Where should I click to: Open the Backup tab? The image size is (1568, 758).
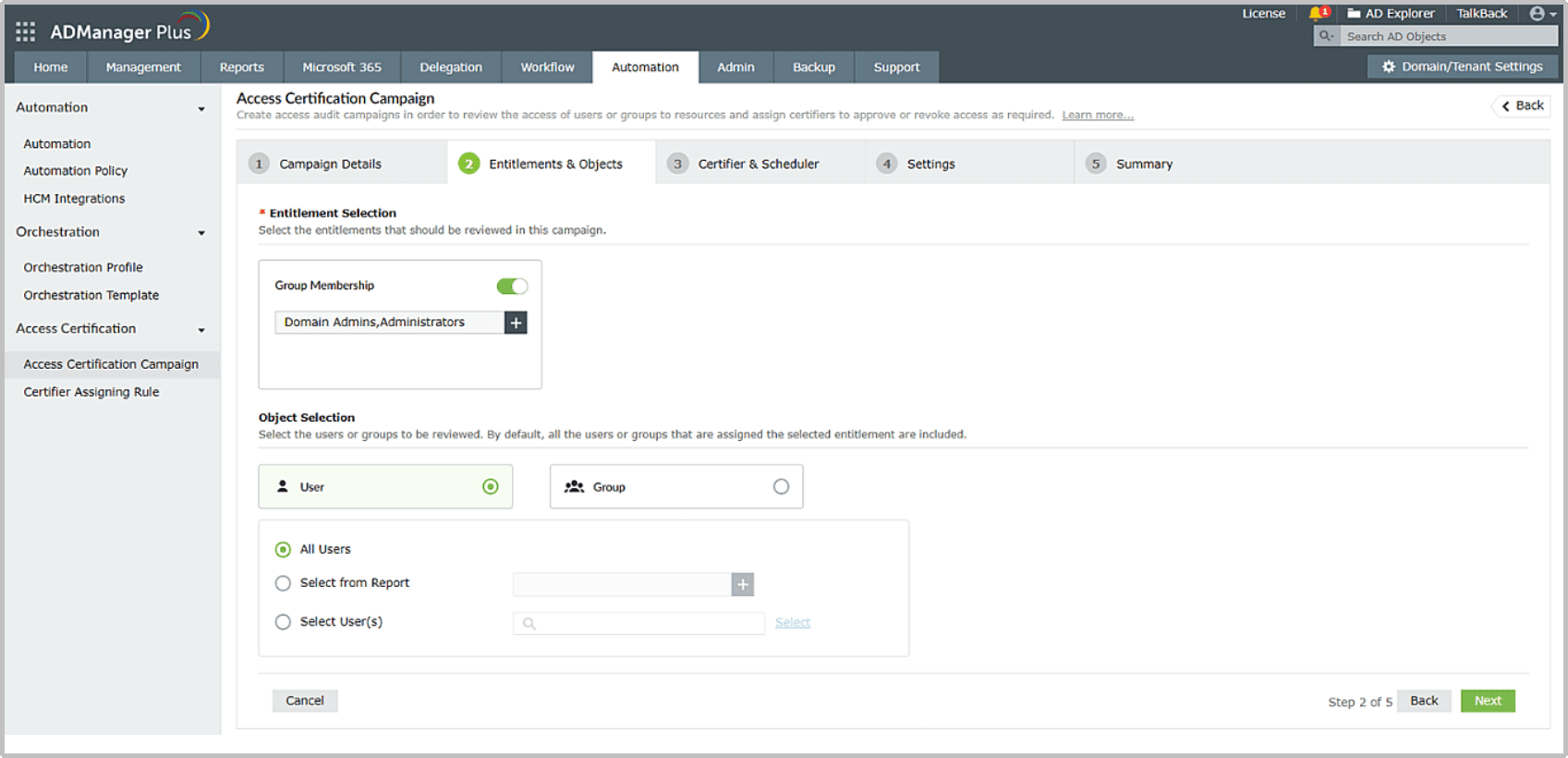[x=814, y=67]
